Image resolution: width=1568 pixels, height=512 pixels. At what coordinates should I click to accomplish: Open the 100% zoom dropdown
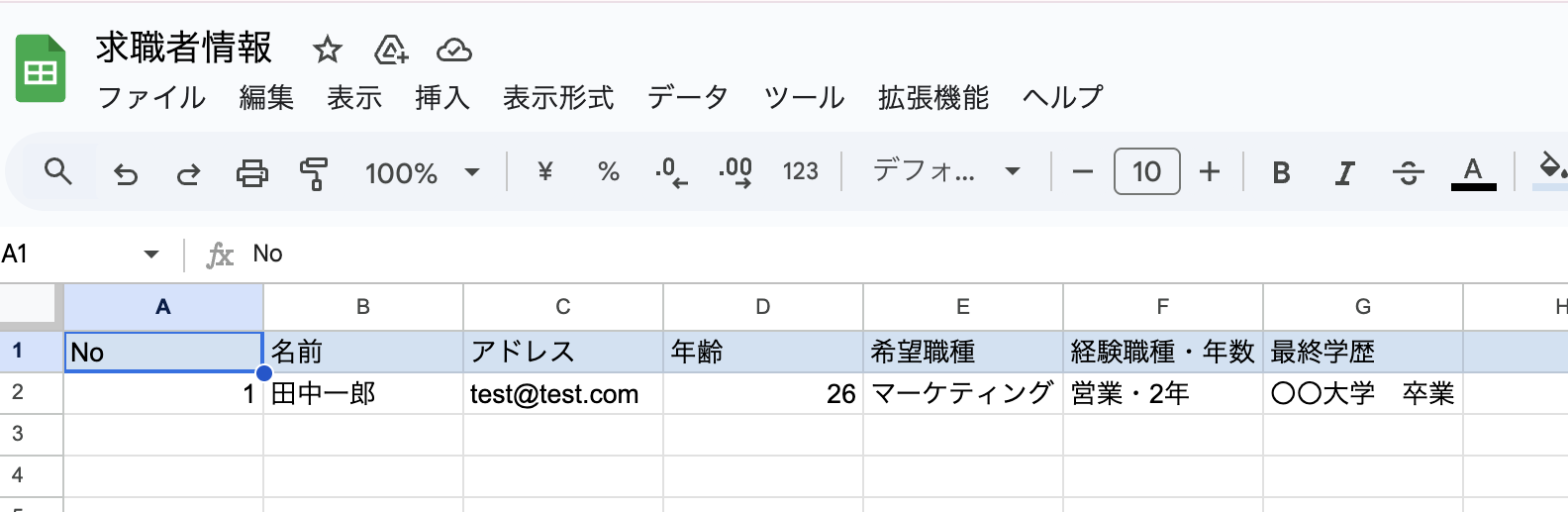(x=422, y=173)
